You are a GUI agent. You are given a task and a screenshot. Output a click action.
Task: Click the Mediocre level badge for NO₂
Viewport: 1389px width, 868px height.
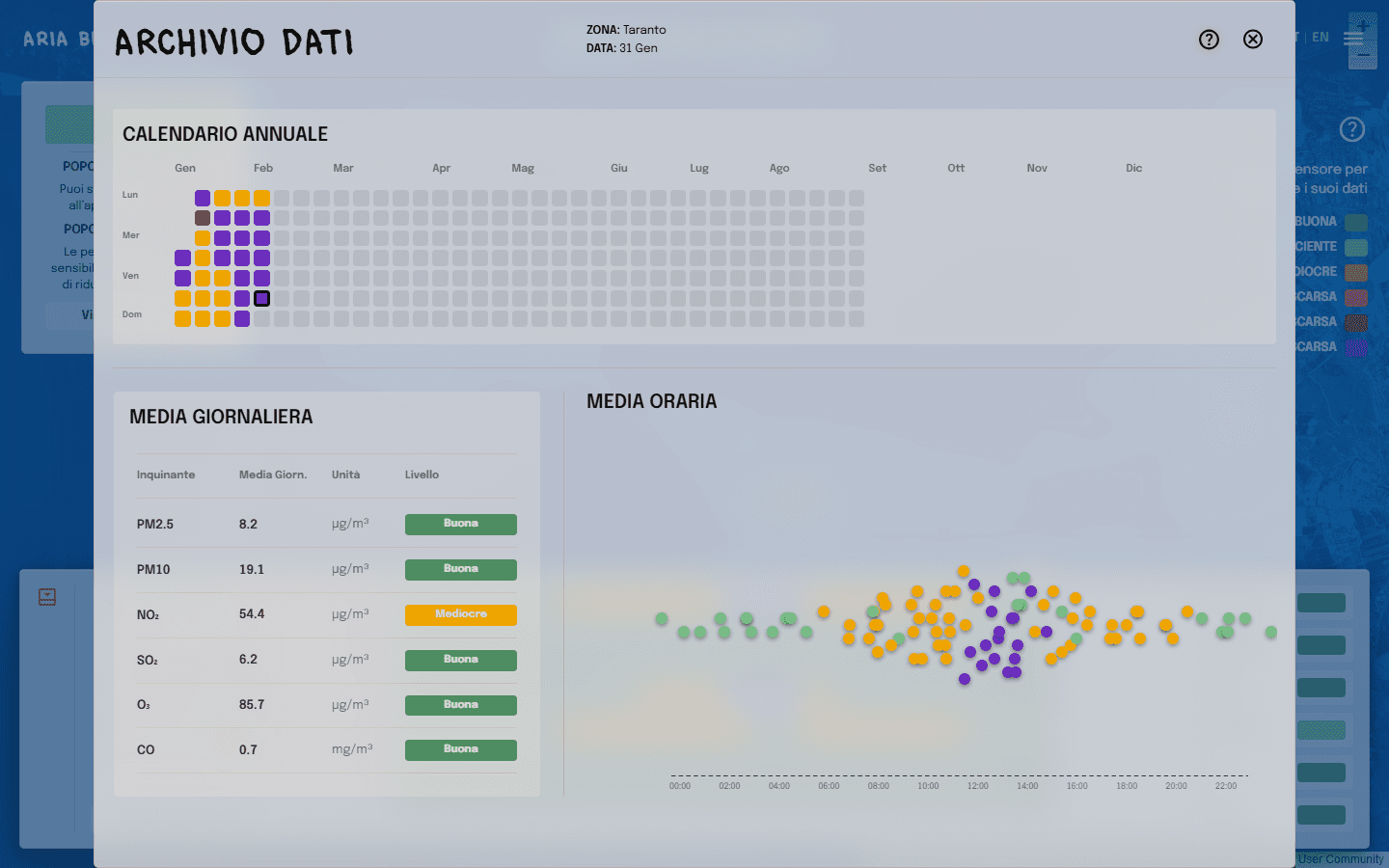(x=461, y=614)
